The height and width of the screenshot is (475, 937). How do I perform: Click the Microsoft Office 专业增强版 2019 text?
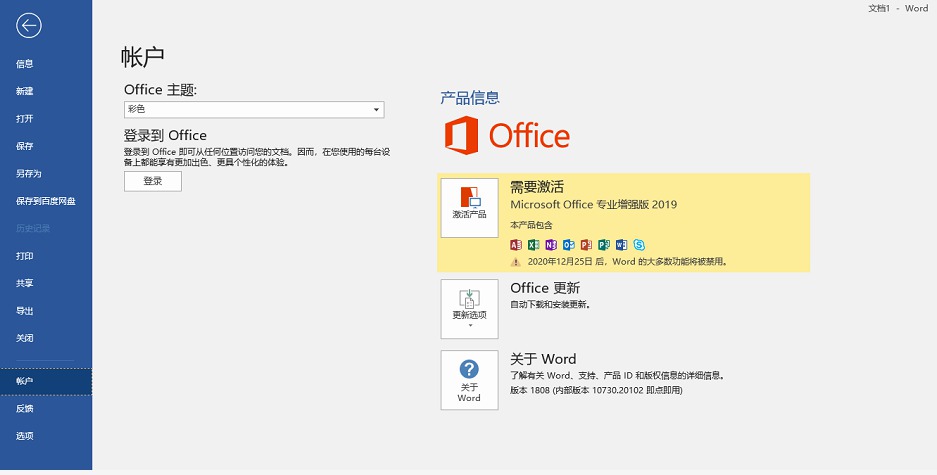(593, 204)
